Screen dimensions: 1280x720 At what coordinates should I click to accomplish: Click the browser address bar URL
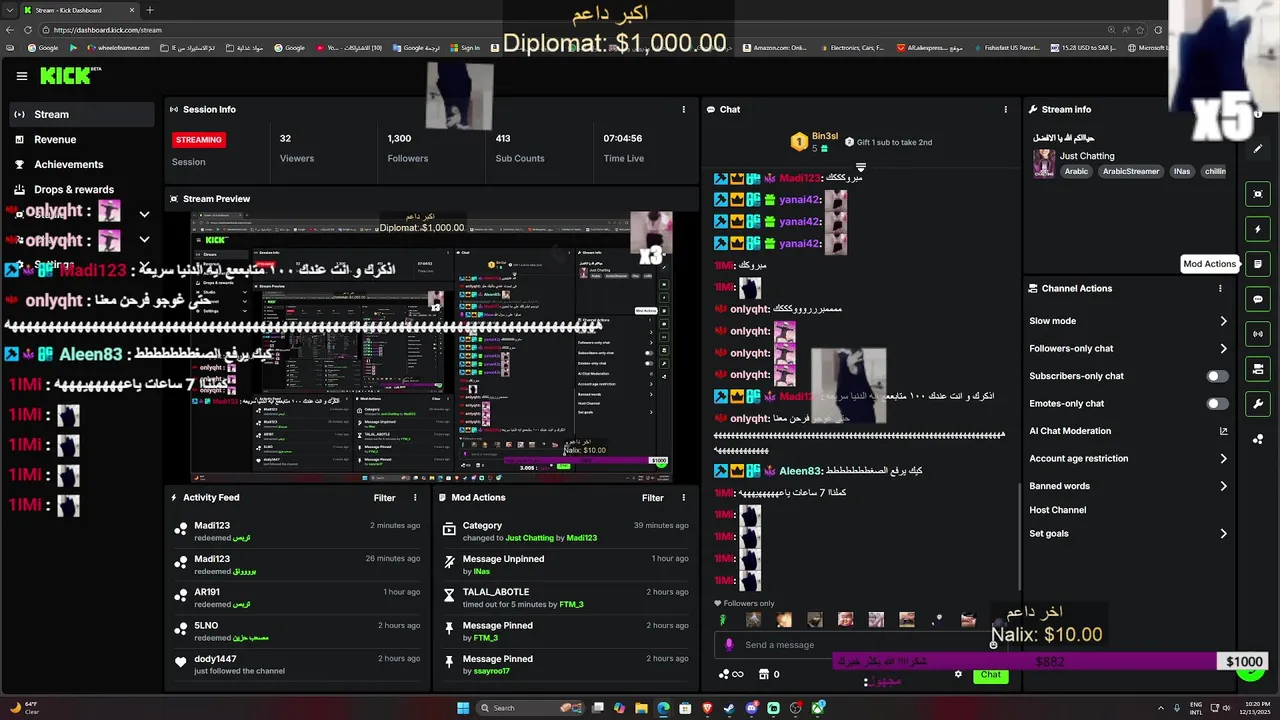(108, 30)
